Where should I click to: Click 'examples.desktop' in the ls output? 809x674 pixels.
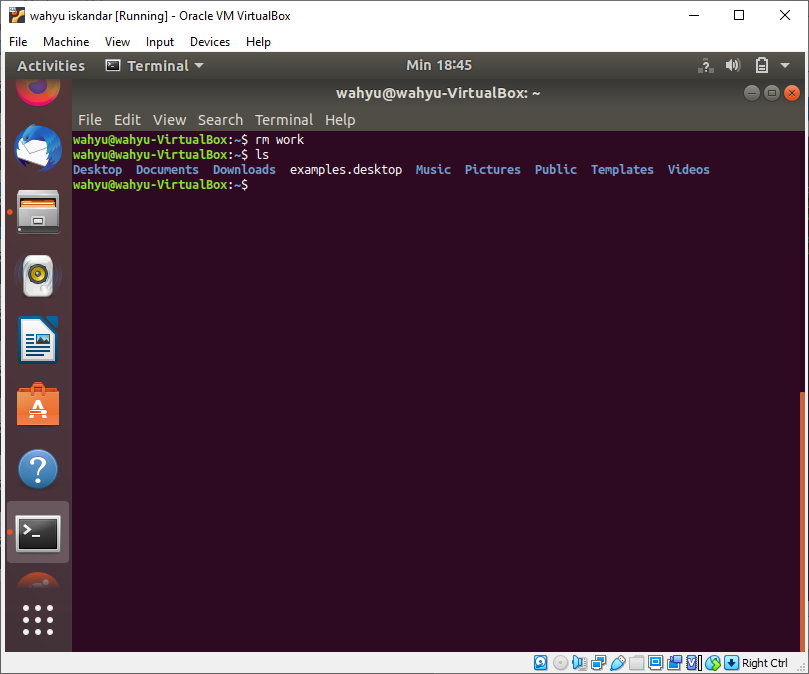click(x=346, y=169)
